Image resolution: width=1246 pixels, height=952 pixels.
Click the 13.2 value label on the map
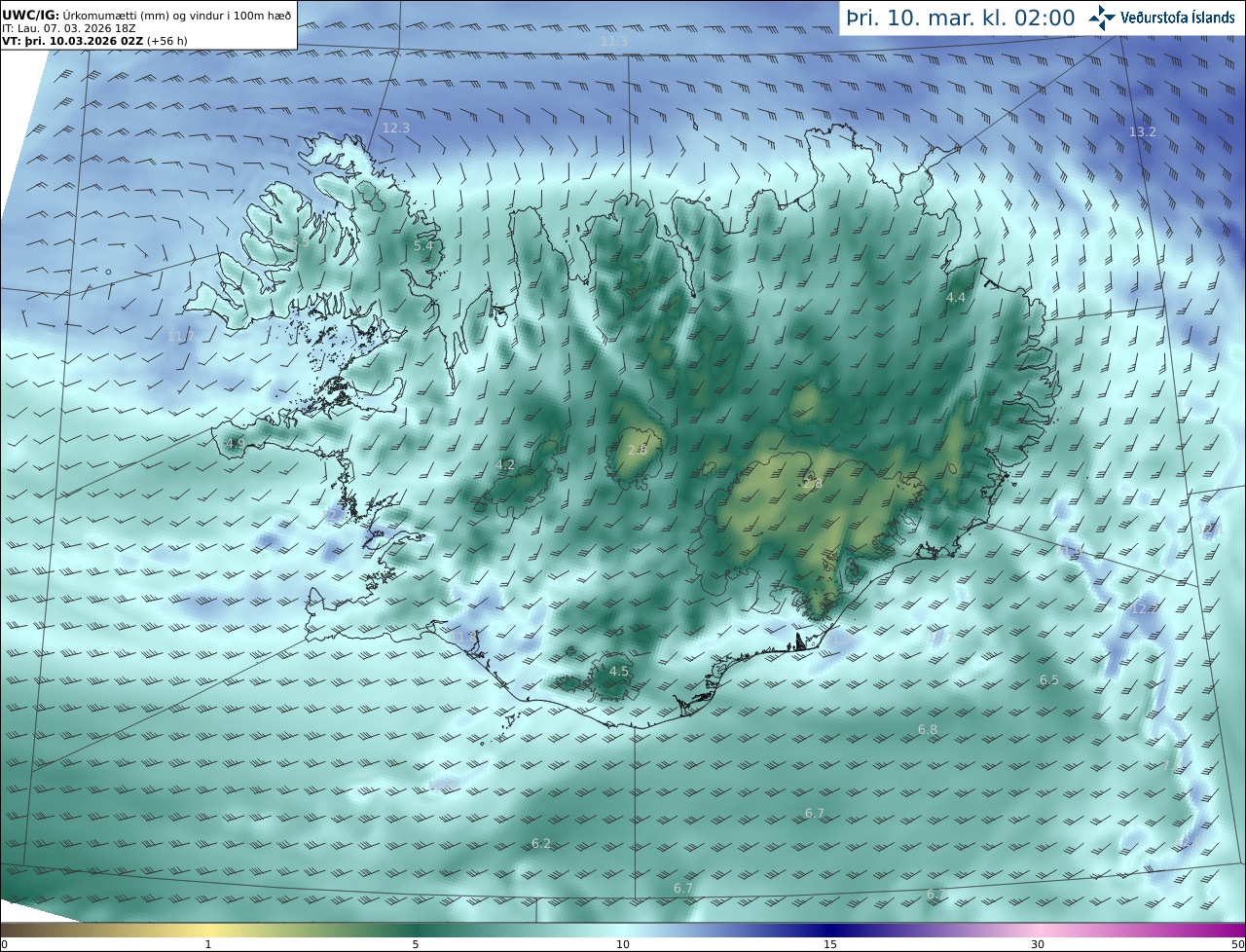click(x=1143, y=131)
